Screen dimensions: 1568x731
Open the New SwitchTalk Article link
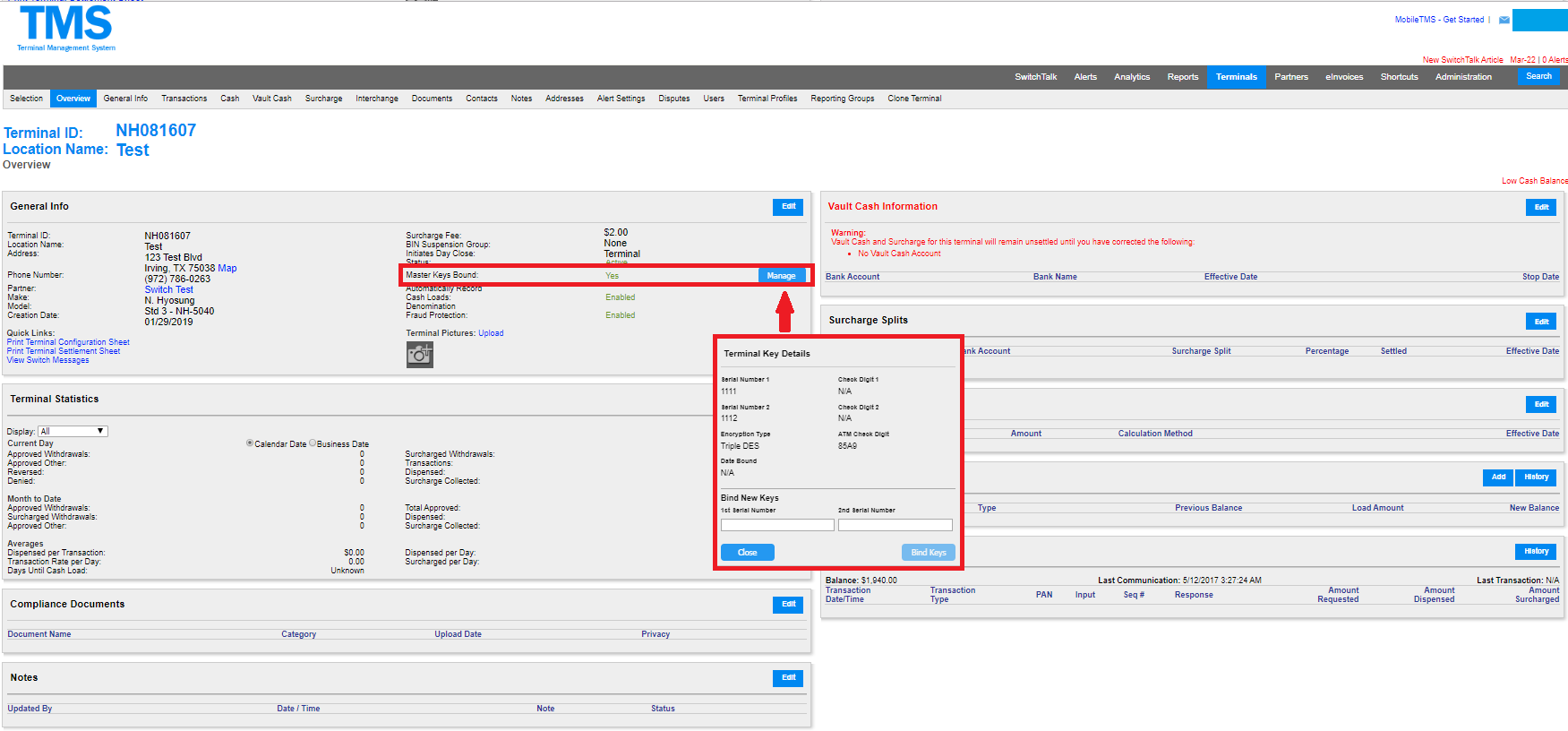[x=1463, y=60]
